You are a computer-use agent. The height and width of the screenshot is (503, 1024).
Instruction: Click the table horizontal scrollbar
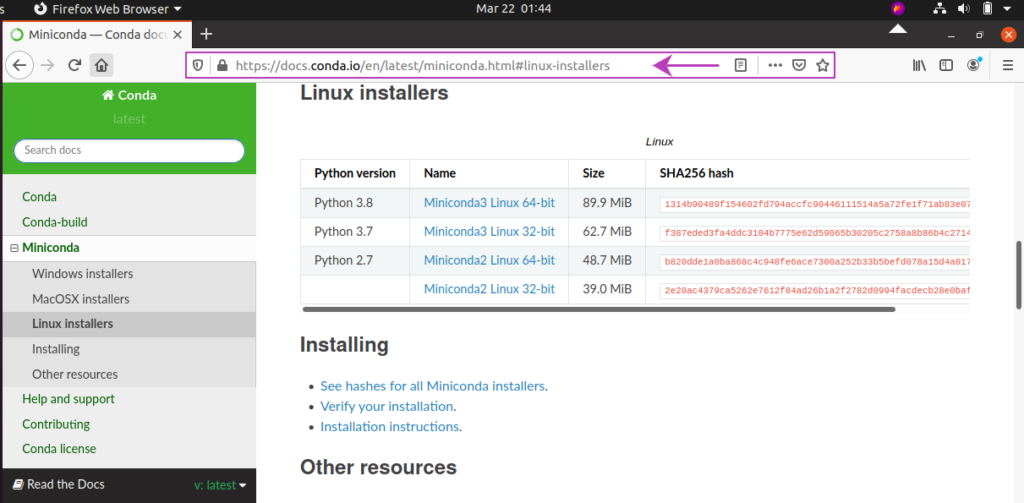click(x=599, y=309)
